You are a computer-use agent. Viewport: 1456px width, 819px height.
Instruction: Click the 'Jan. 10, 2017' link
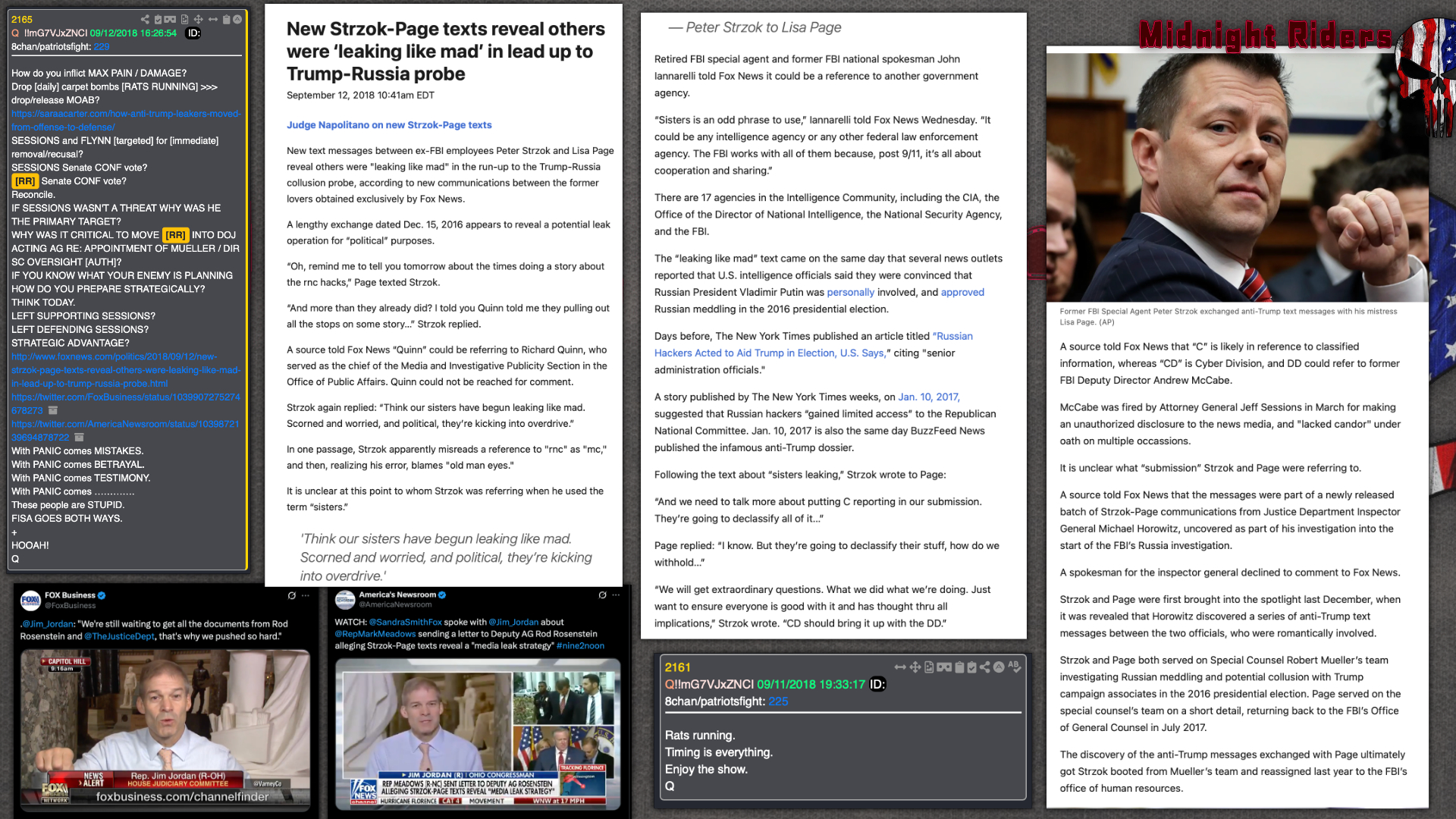[x=929, y=397]
